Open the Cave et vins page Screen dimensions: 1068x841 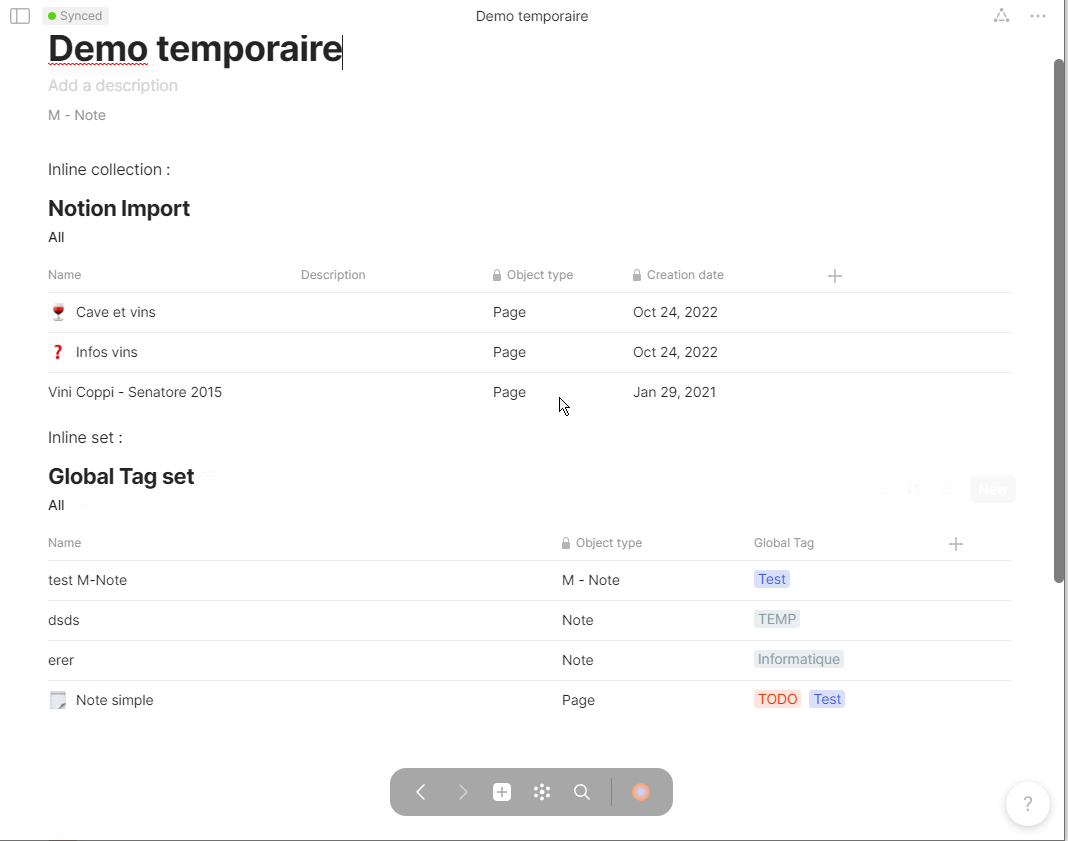(x=116, y=312)
